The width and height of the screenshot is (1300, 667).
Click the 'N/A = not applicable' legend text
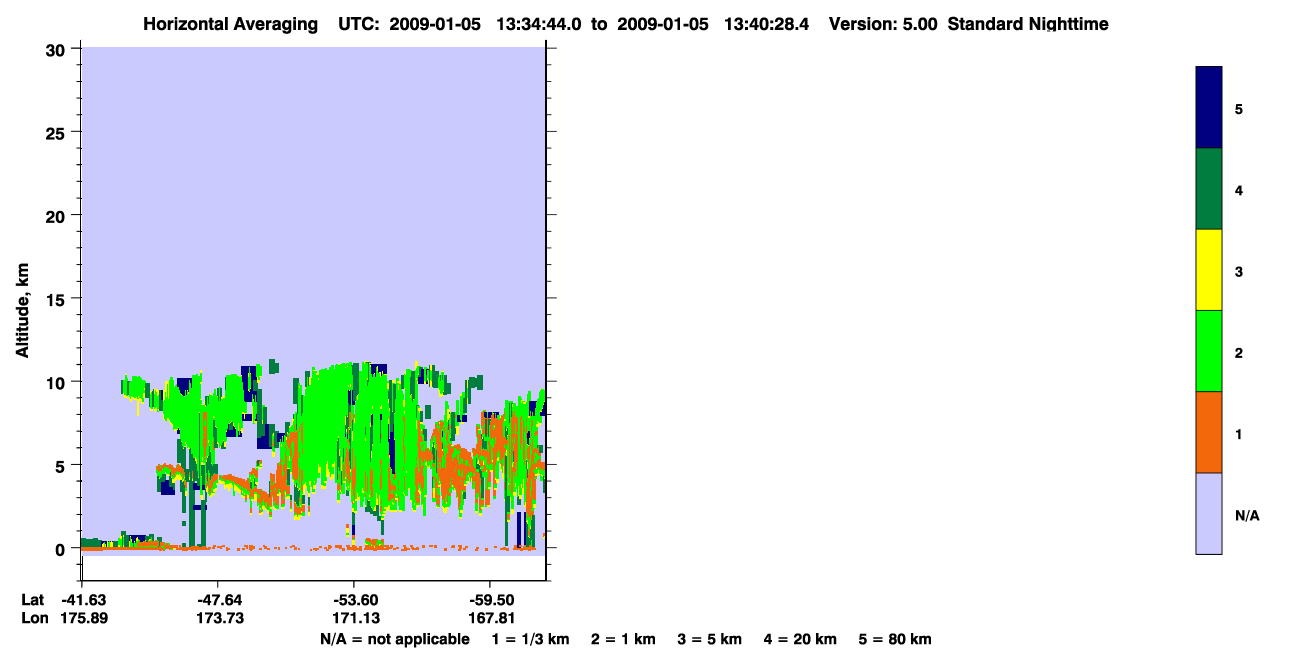(394, 640)
